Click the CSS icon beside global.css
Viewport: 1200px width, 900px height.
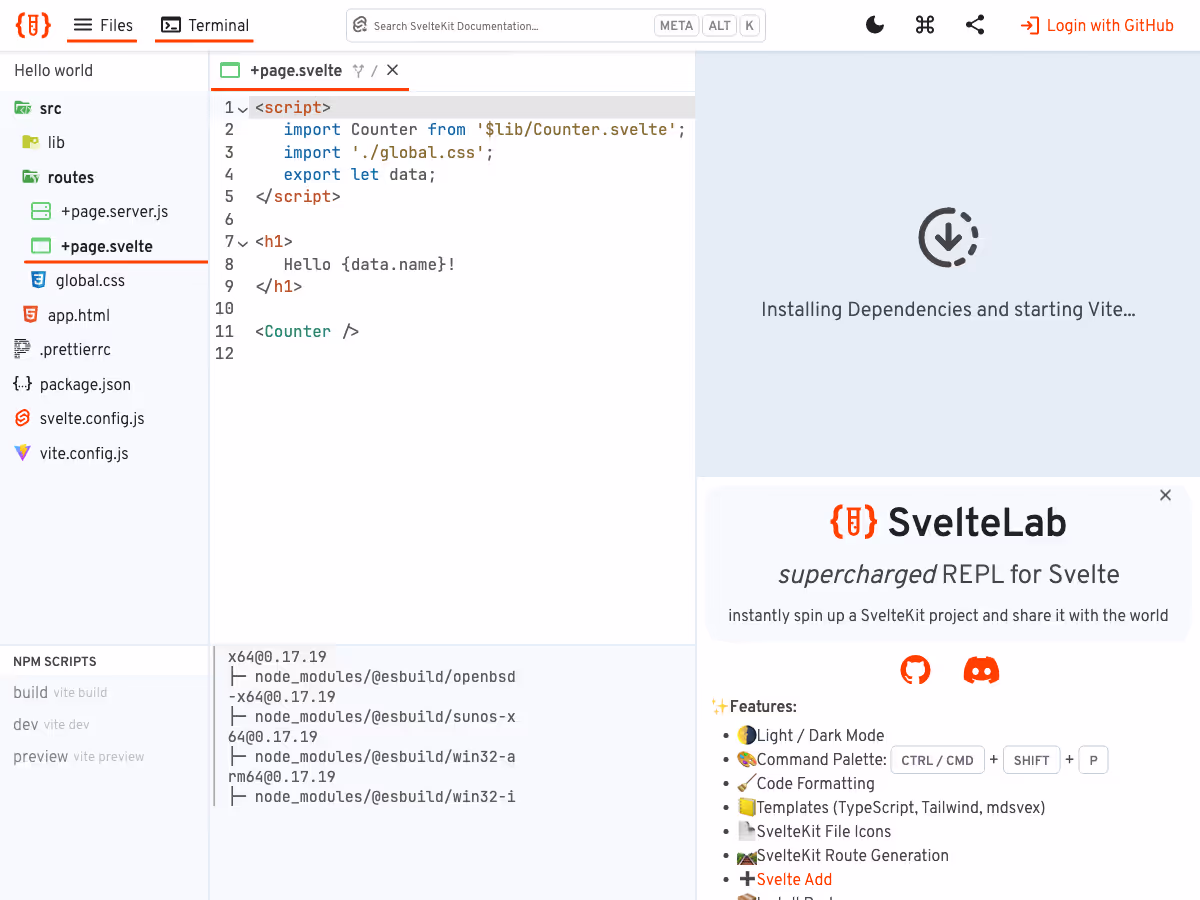click(x=39, y=281)
